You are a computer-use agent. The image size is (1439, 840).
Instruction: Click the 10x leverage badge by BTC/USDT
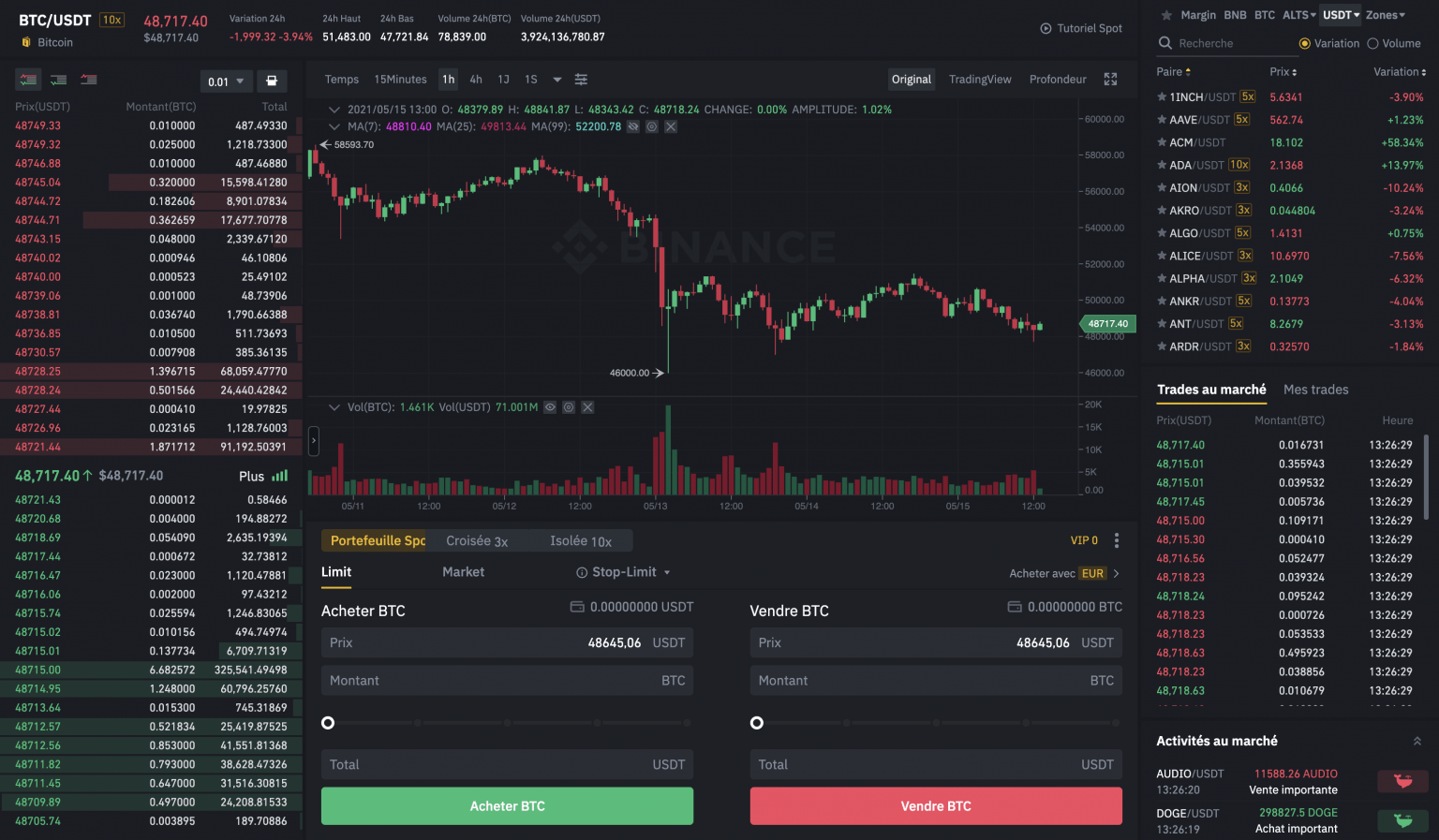(x=112, y=20)
